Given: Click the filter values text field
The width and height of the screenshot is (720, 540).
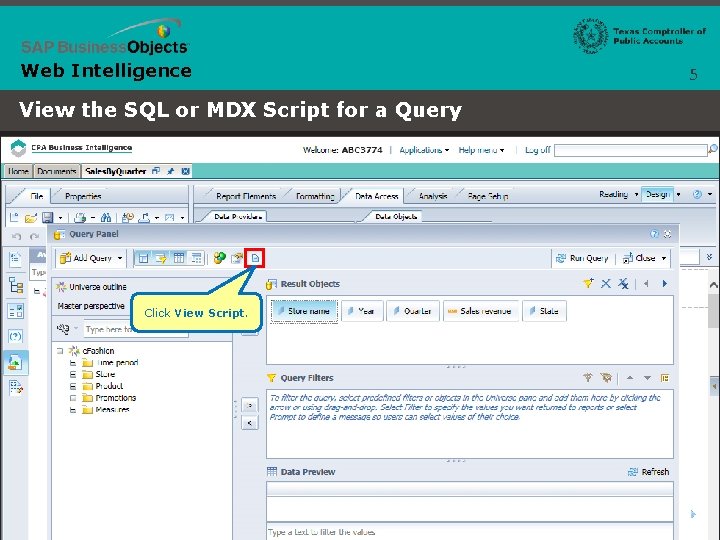Looking at the screenshot, I should 470,532.
